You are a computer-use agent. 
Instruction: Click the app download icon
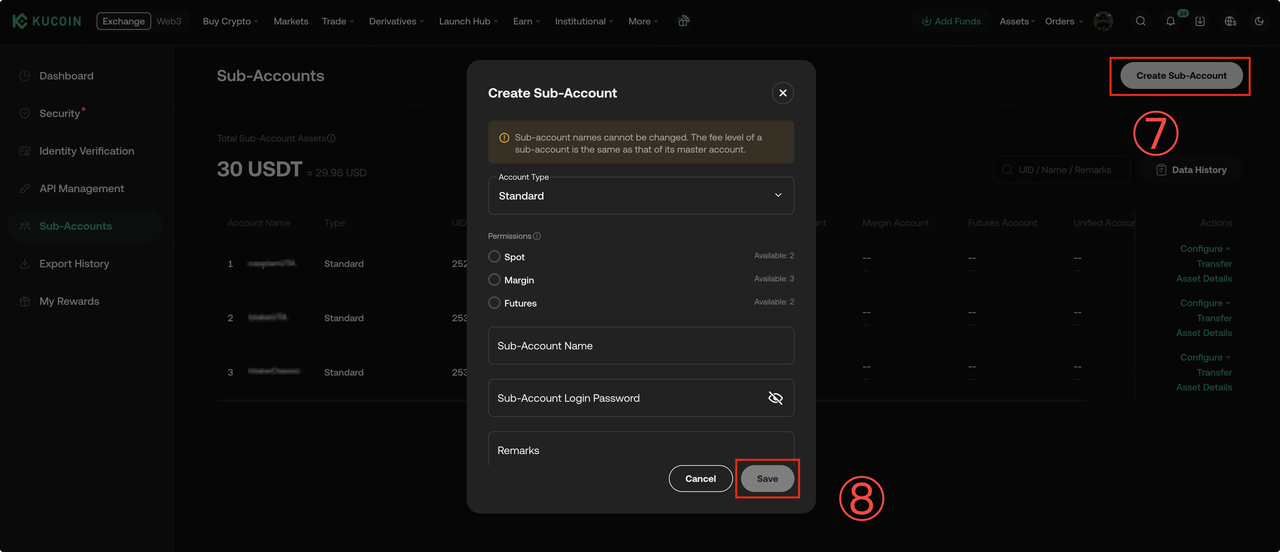click(1200, 21)
